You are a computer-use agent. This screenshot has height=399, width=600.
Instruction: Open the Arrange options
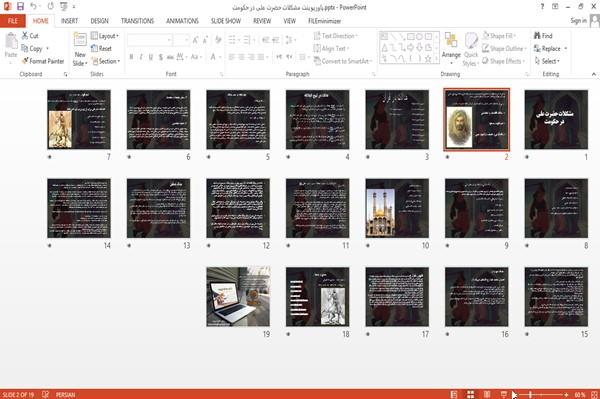451,49
